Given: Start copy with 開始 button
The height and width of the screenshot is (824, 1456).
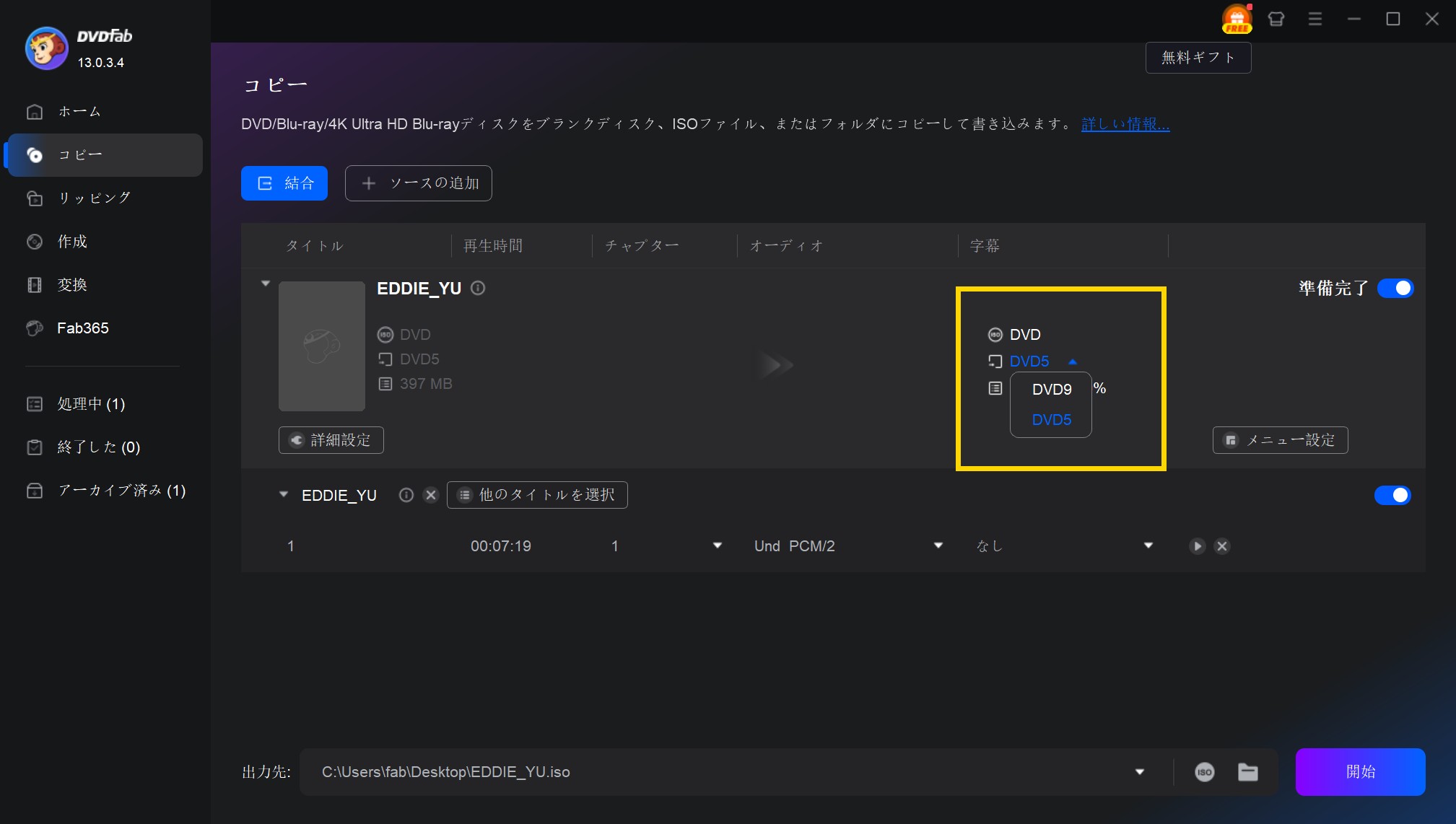Looking at the screenshot, I should tap(1361, 772).
